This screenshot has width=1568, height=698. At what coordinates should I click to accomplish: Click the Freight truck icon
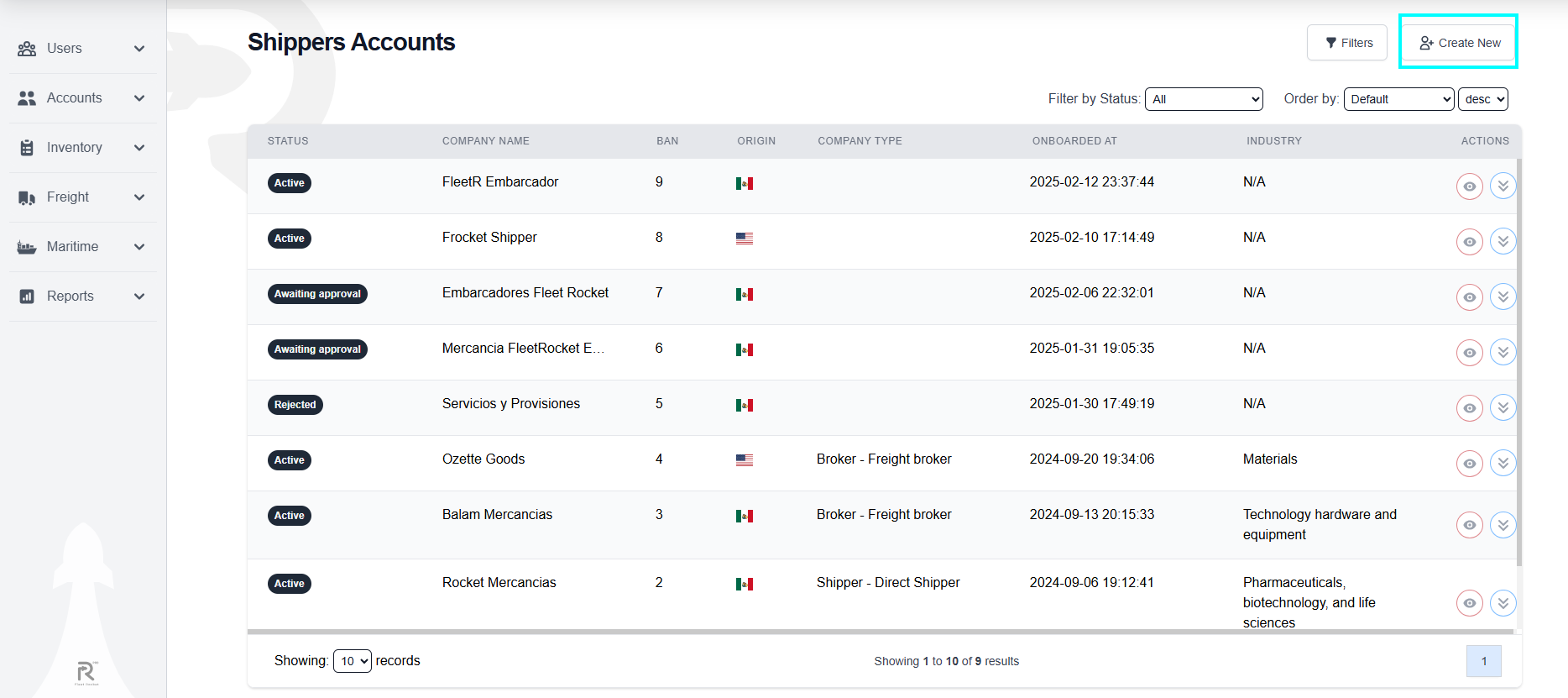pos(27,197)
